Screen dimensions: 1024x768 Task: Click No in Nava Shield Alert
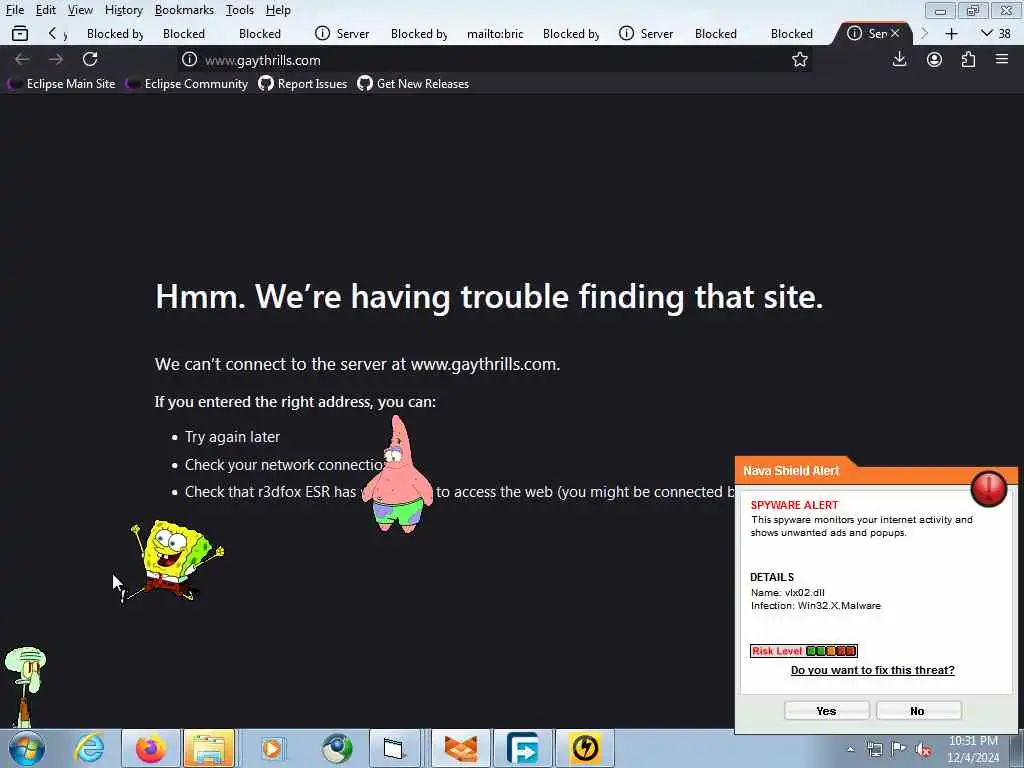[x=918, y=711]
